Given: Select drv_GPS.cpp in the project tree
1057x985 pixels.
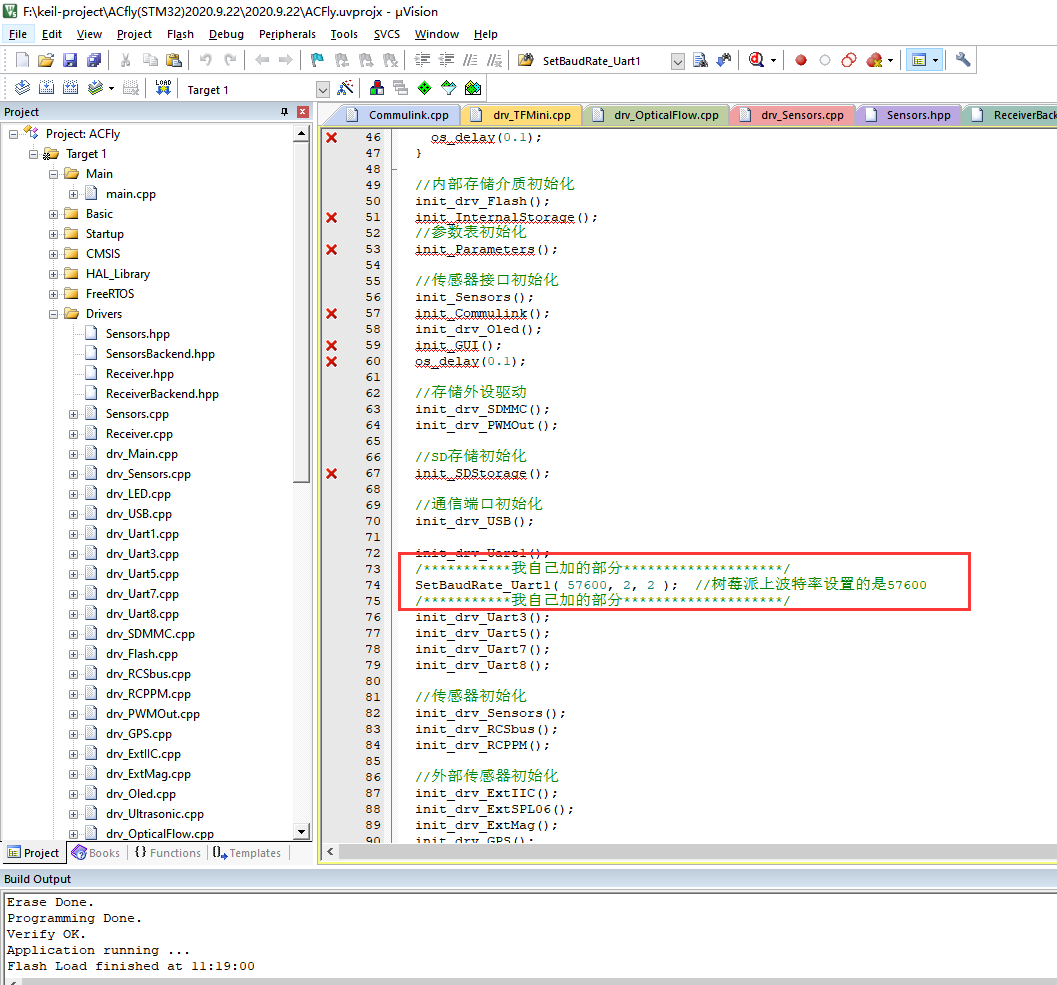Looking at the screenshot, I should pyautogui.click(x=139, y=734).
